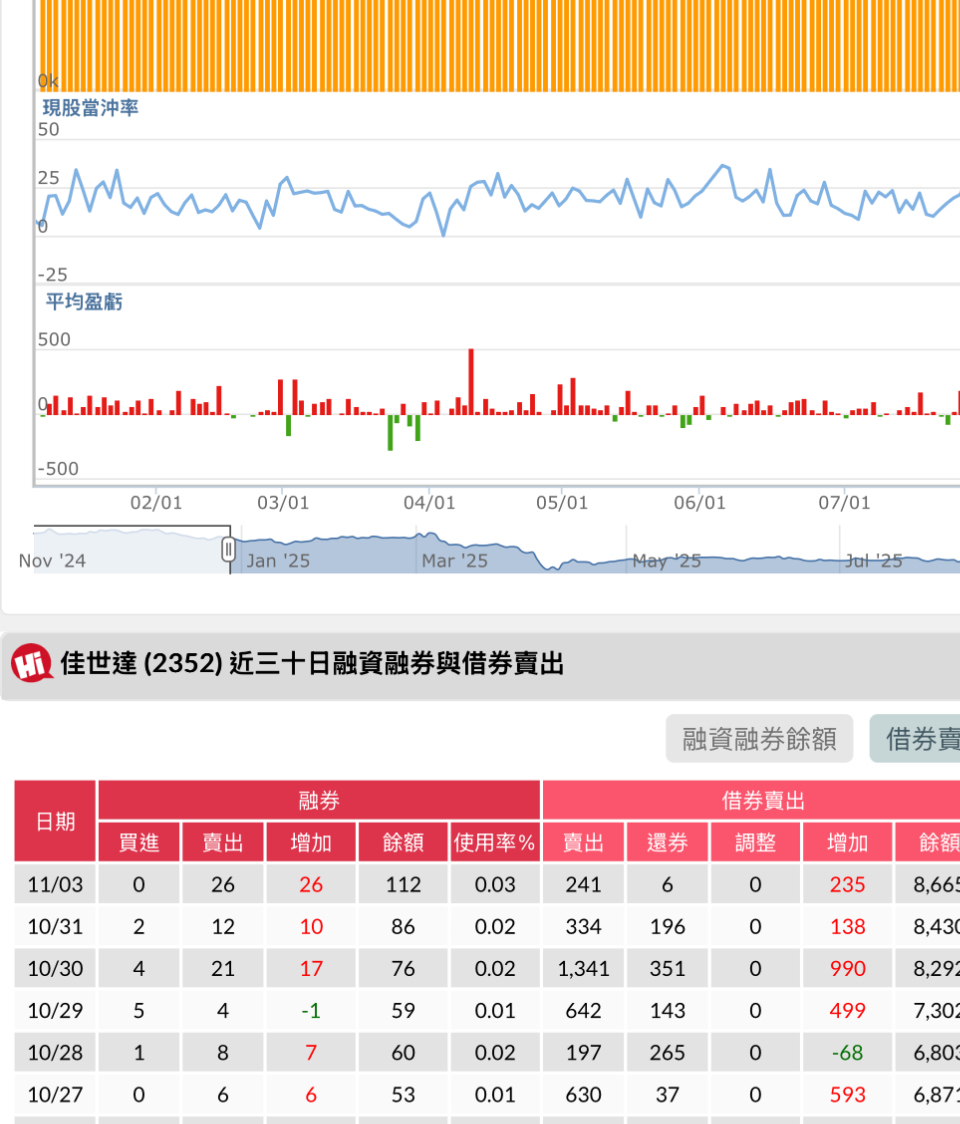960x1124 pixels.
Task: Click the red HiStock Hi logo icon
Action: point(32,663)
